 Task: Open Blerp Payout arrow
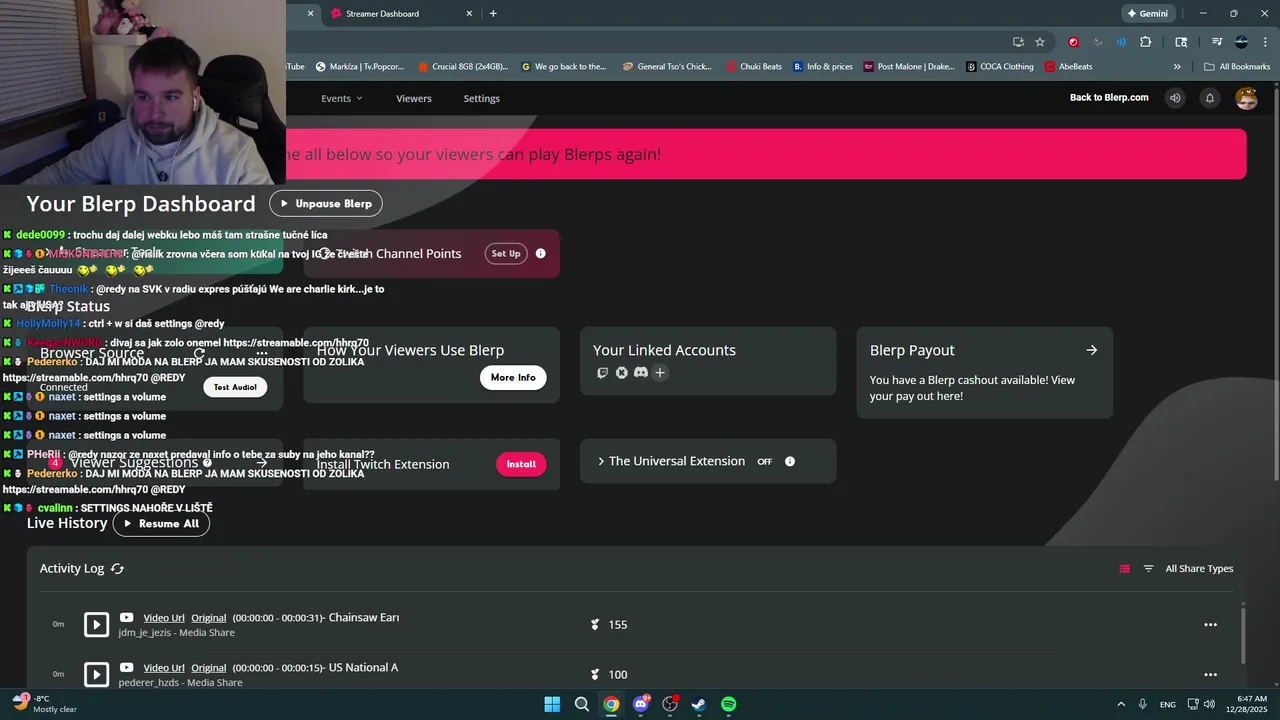(1092, 350)
